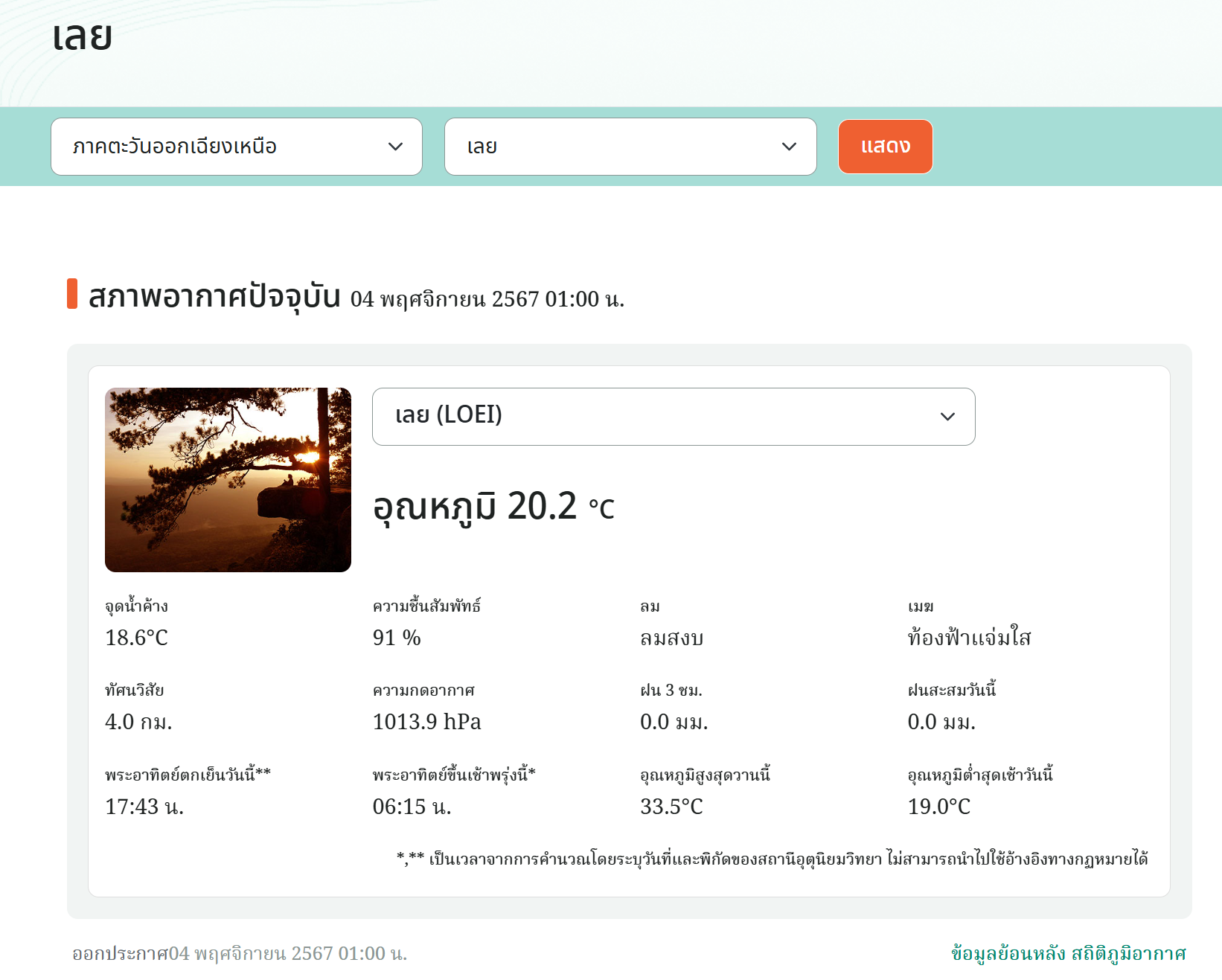Click the Loei sunset cliff photo
Screen dimensions: 1222x980
point(228,480)
